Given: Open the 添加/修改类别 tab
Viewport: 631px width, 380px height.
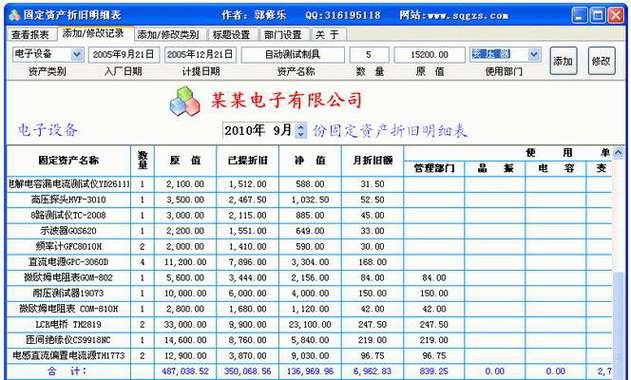Looking at the screenshot, I should 168,35.
